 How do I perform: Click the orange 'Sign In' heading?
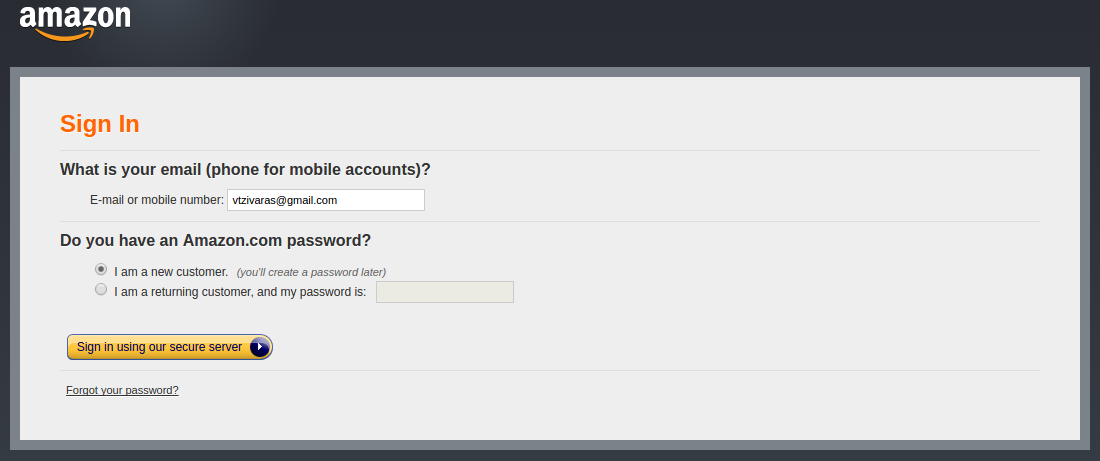[100, 124]
